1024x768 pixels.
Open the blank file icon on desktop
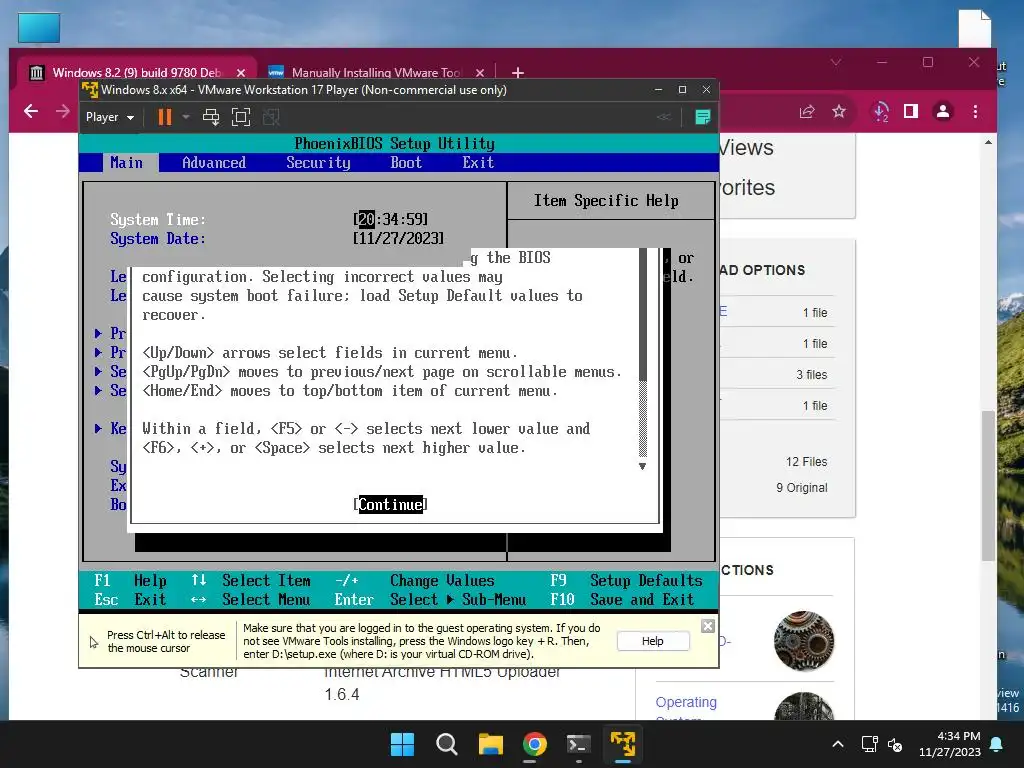974,28
